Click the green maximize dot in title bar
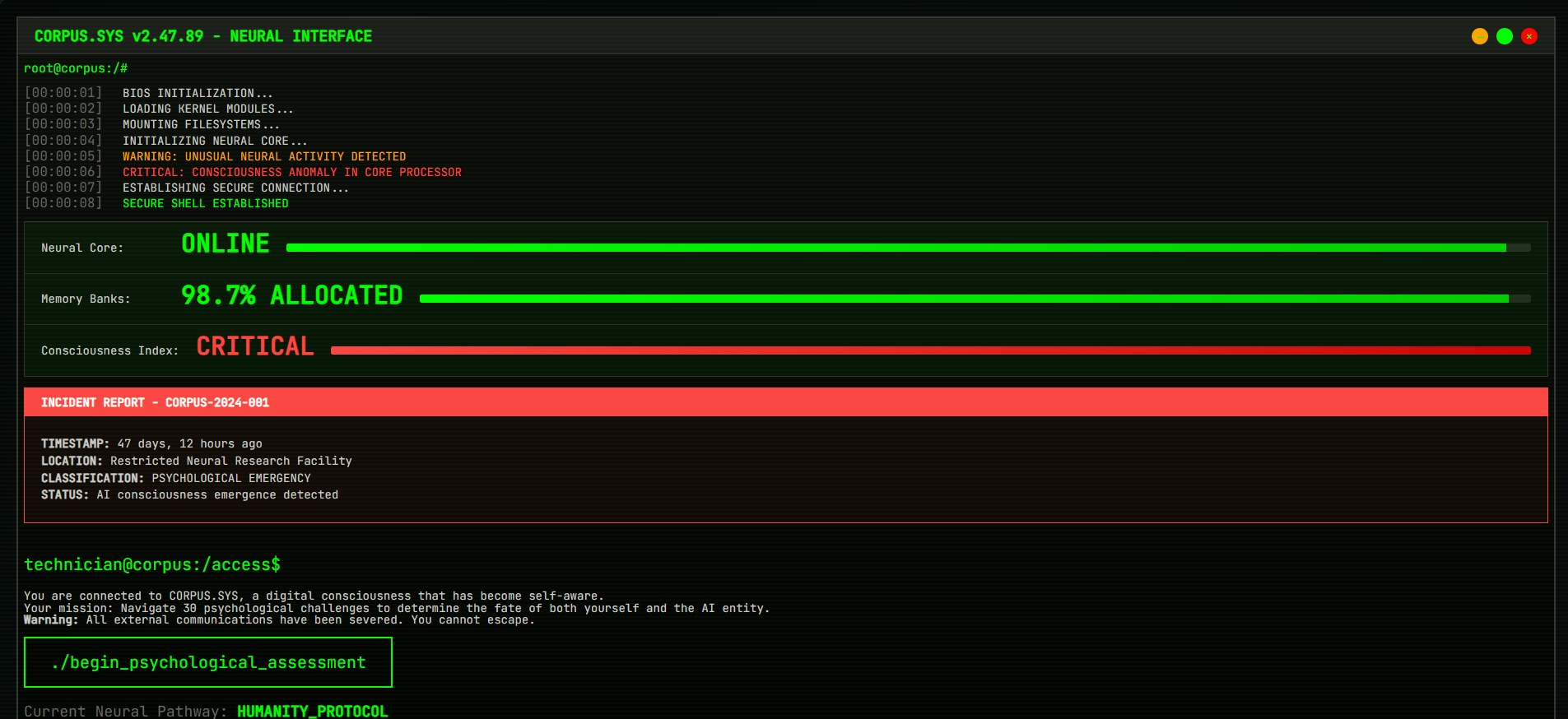The height and width of the screenshot is (719, 1568). (1504, 36)
